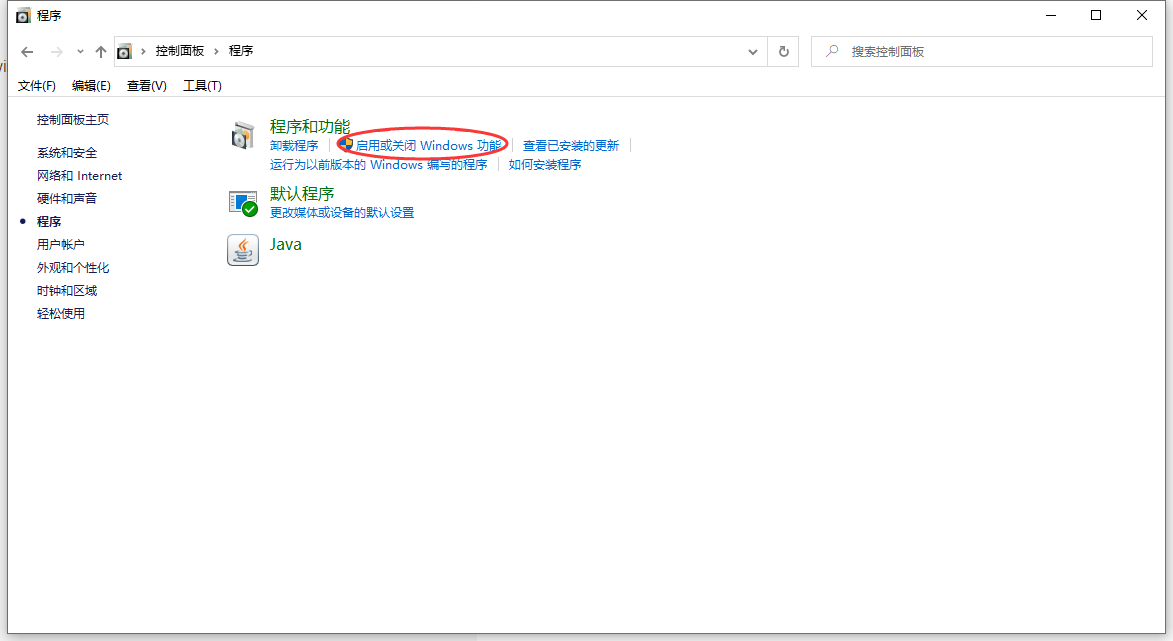Click the shield icon beside 启用或关闭 Windows 功能
Screen dimensions: 1173x641
tap(346, 144)
